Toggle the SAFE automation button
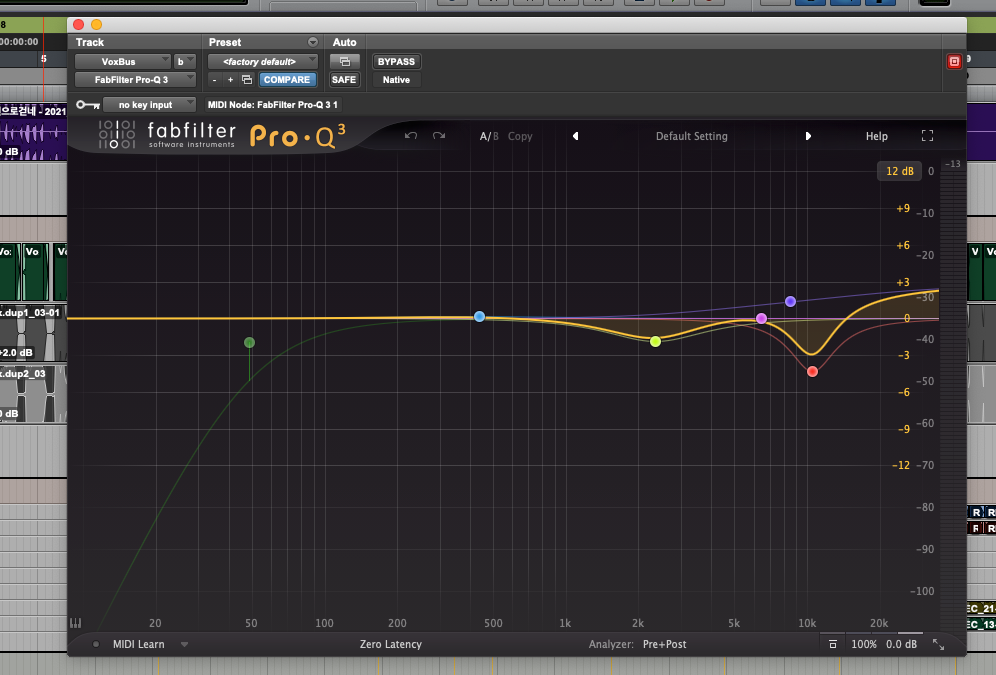996x675 pixels. (344, 79)
